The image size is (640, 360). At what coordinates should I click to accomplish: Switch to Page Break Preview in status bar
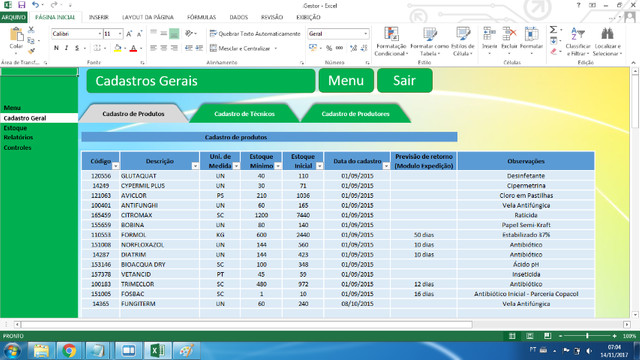coord(547,336)
